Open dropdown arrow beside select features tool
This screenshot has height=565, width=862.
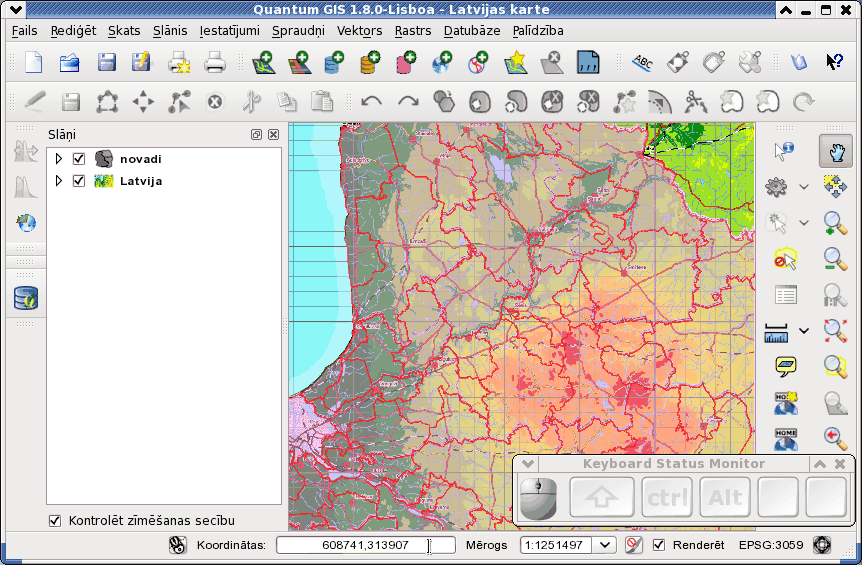point(804,223)
